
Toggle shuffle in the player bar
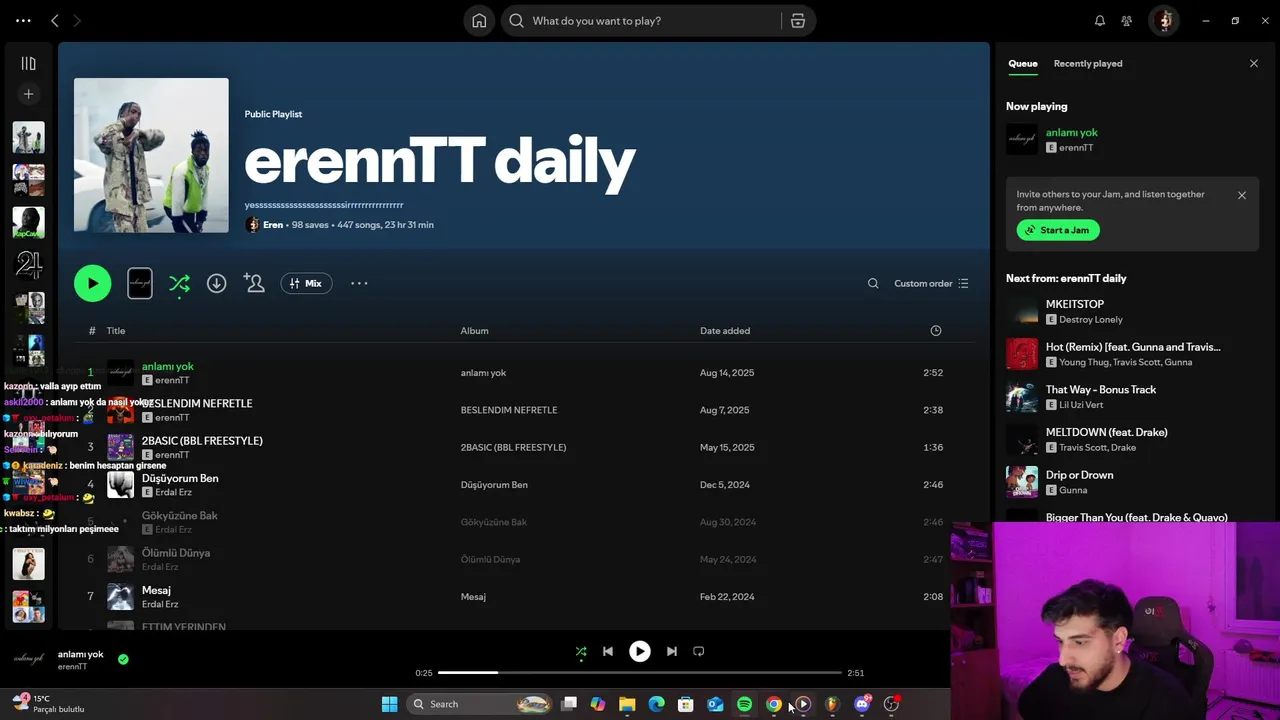[x=581, y=651]
